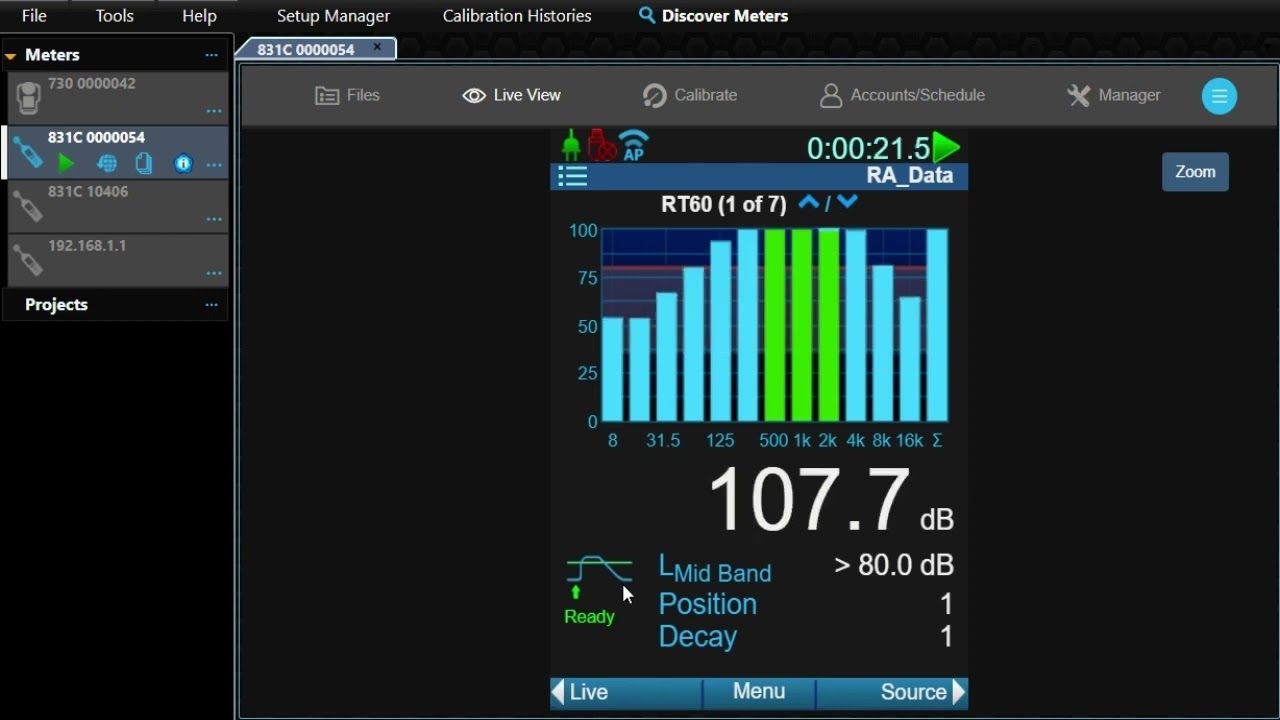Viewport: 1280px width, 720px height.
Task: Click the elapsed time 0:00:21.5
Action: (x=868, y=149)
